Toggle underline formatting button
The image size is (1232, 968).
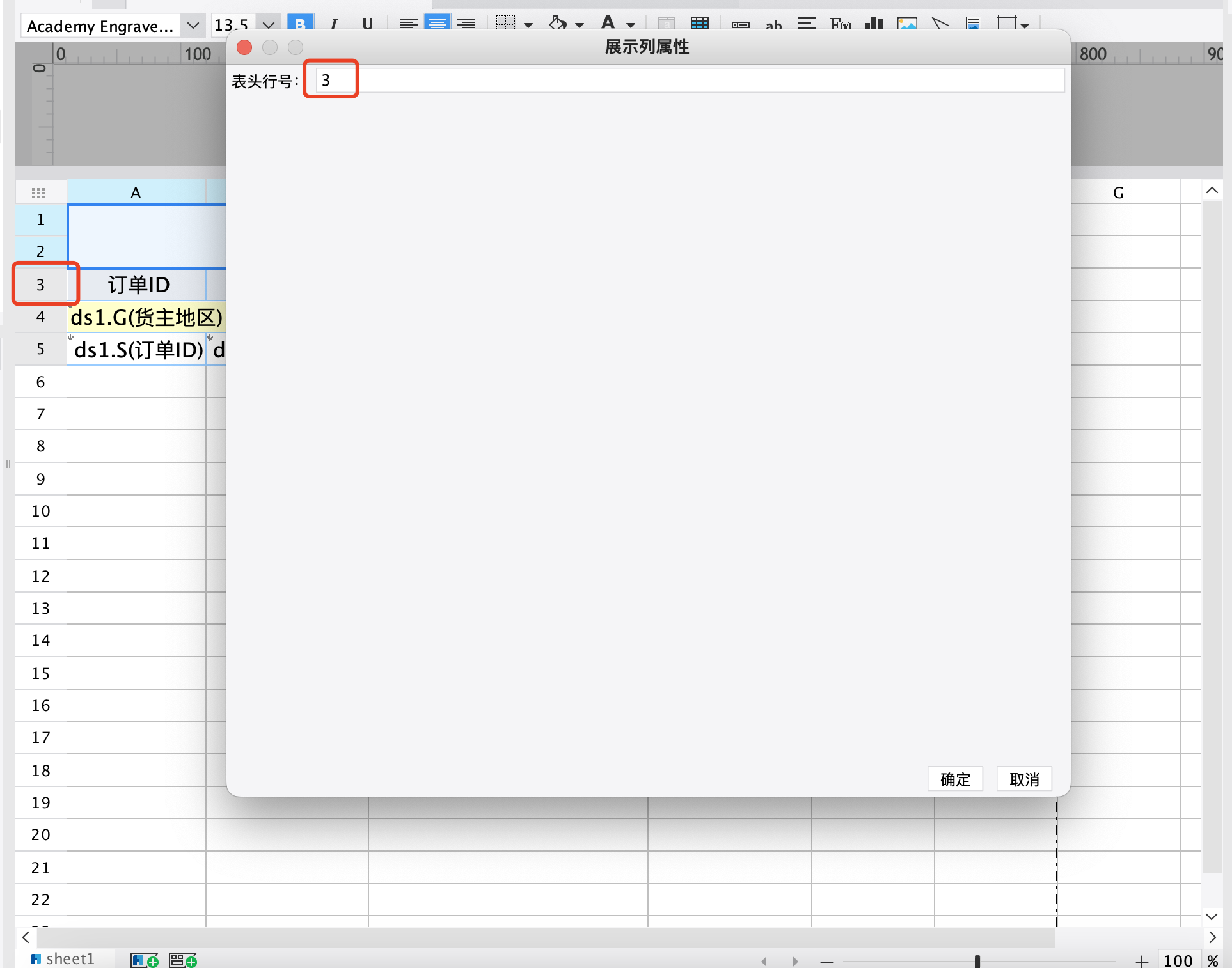point(367,24)
